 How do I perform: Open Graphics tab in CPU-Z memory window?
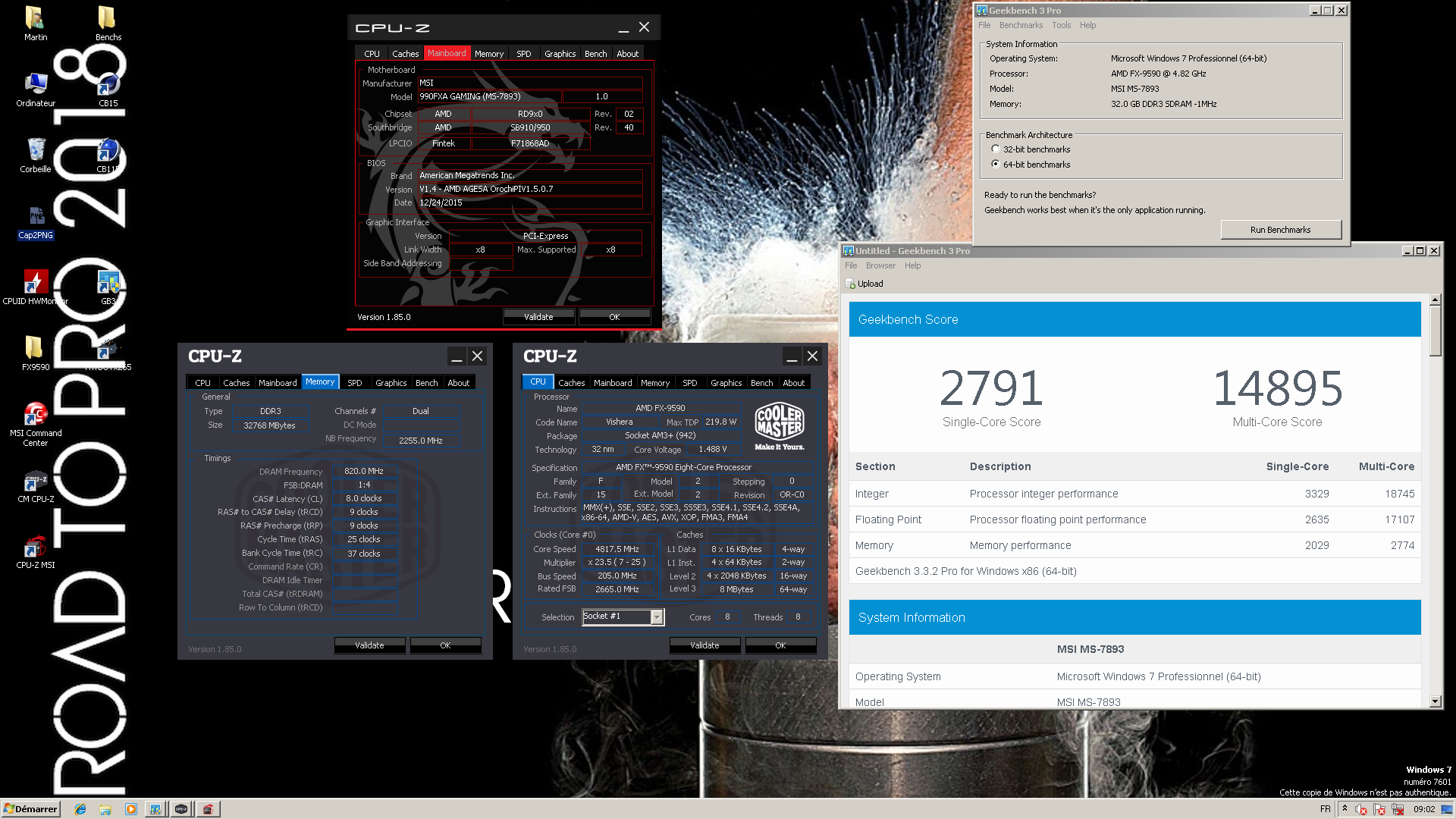tap(391, 383)
